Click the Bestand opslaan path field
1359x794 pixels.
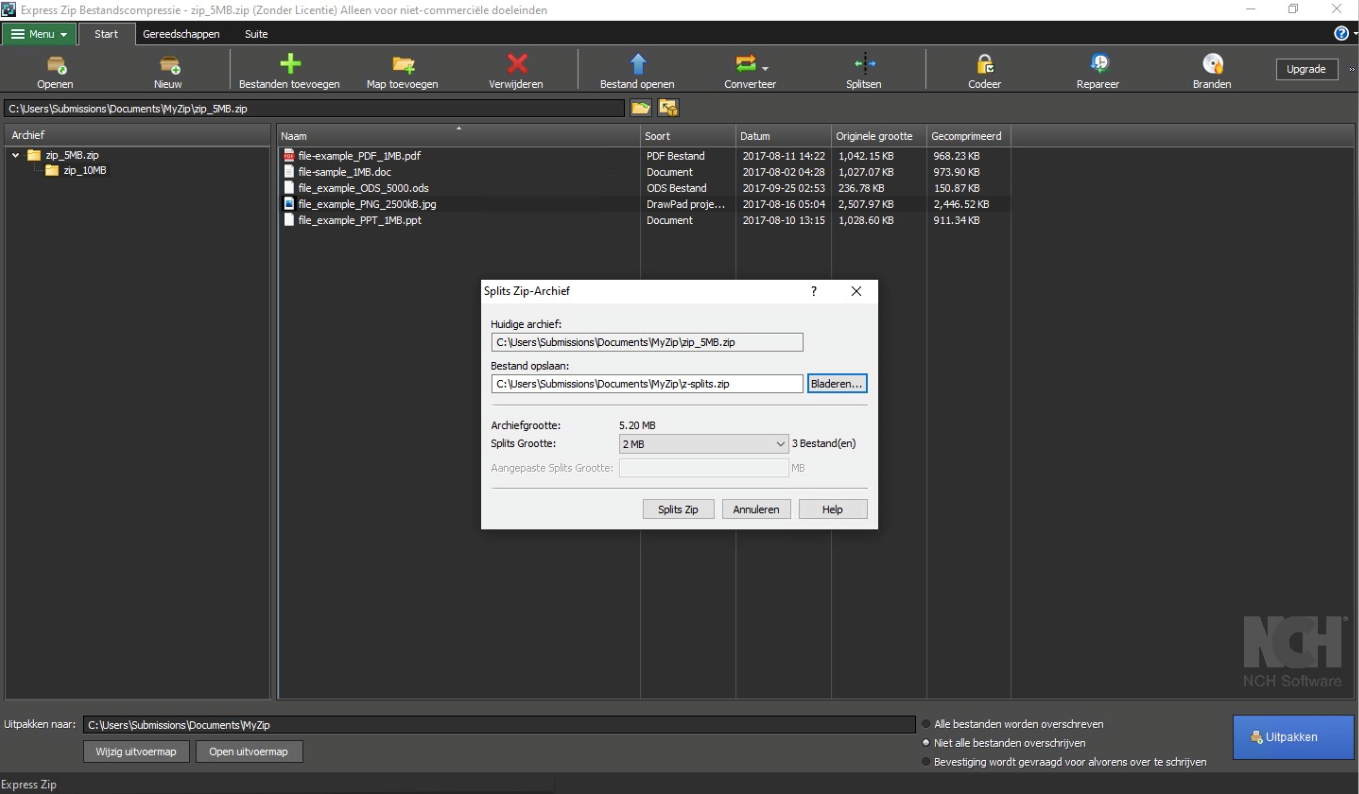click(646, 384)
